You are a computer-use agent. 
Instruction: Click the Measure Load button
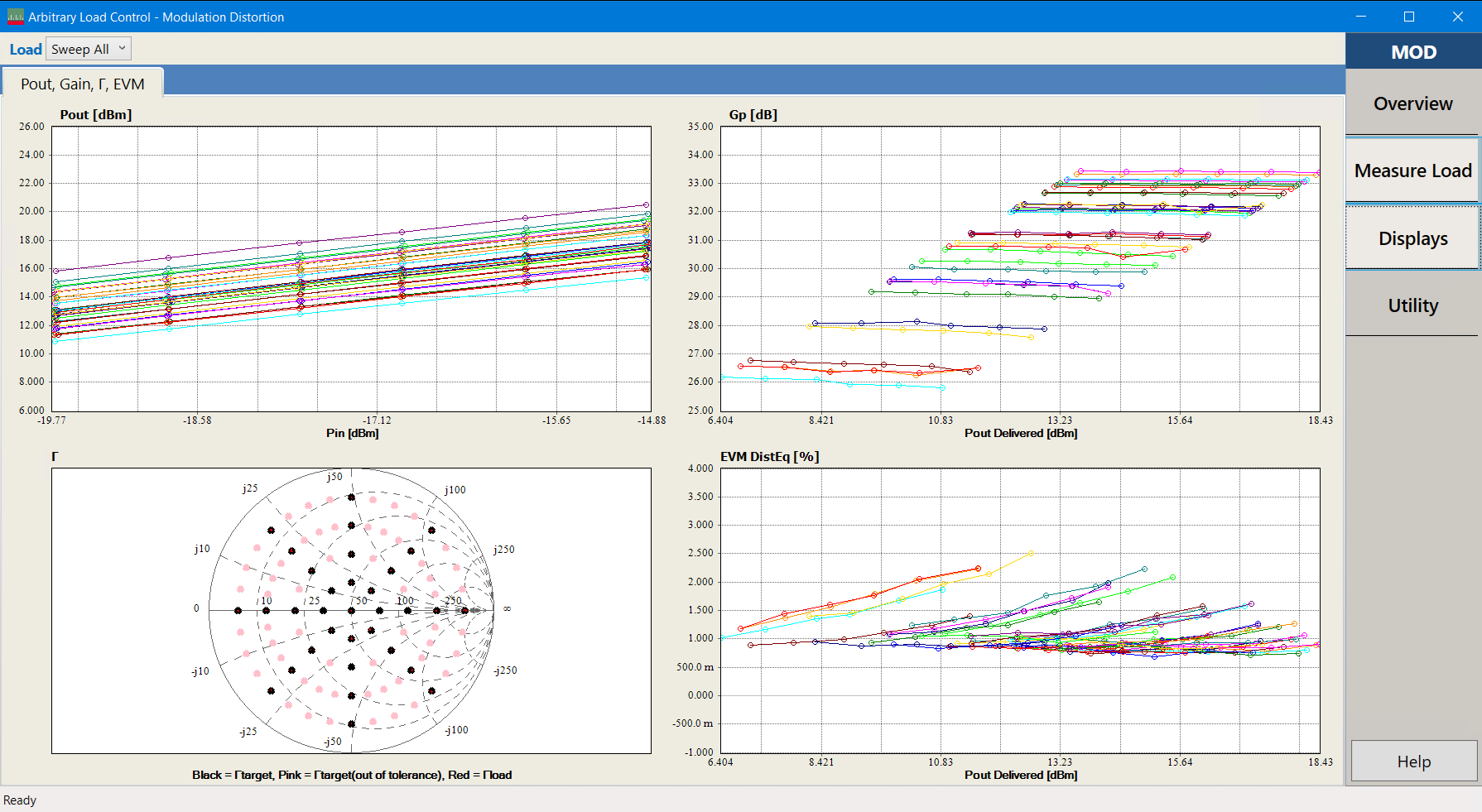[x=1412, y=171]
